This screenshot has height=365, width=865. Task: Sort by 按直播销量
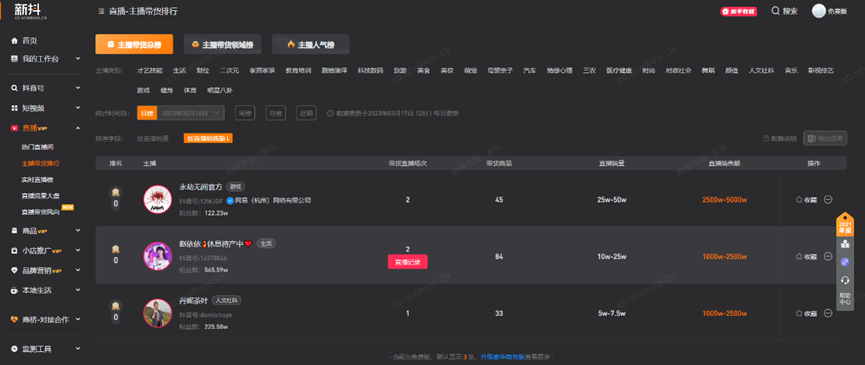[153, 138]
